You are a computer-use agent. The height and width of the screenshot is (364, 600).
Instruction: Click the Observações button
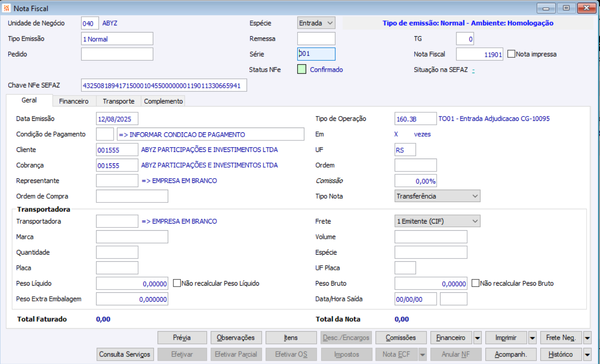tap(236, 338)
